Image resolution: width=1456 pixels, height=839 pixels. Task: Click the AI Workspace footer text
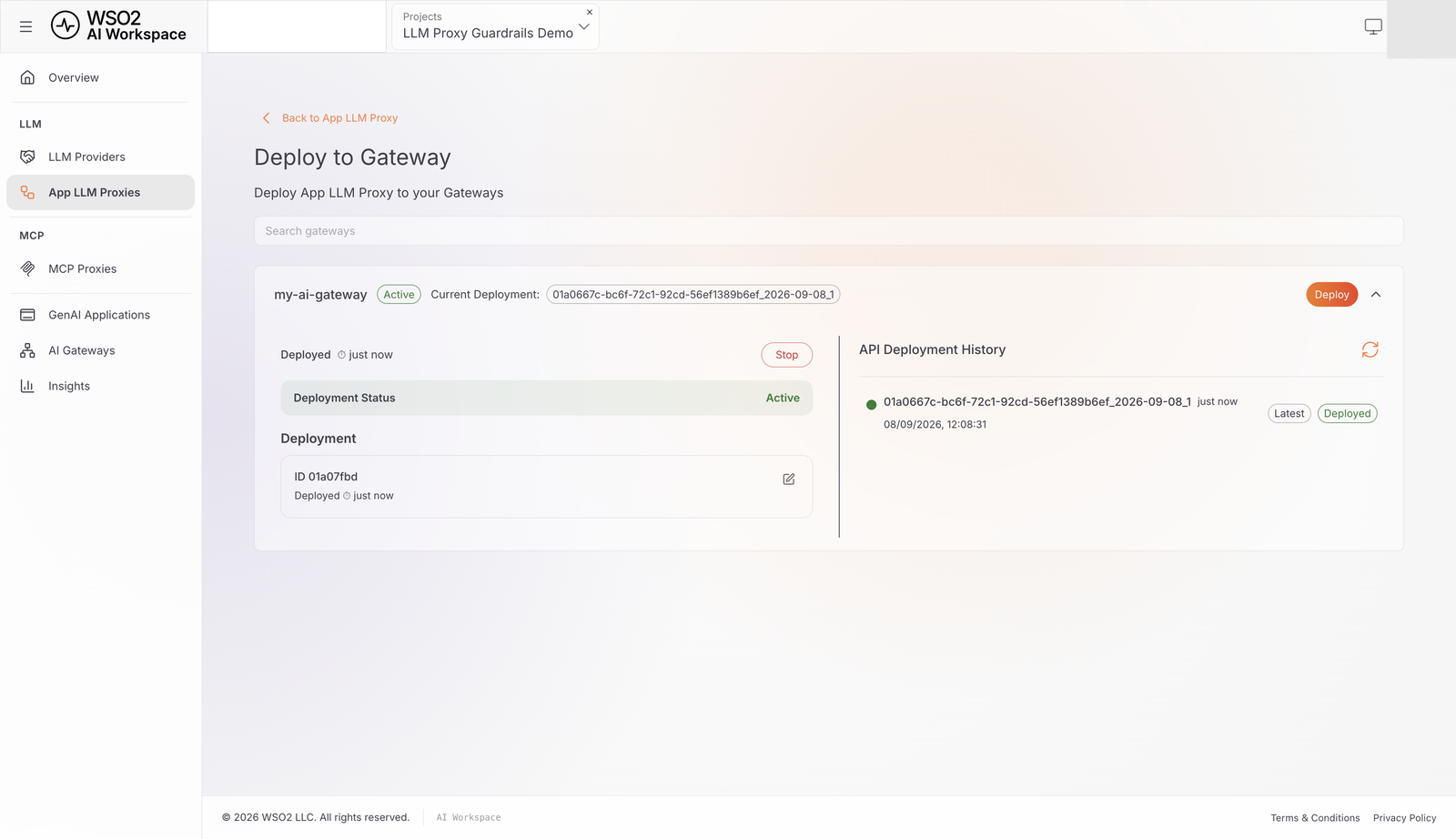pos(469,817)
